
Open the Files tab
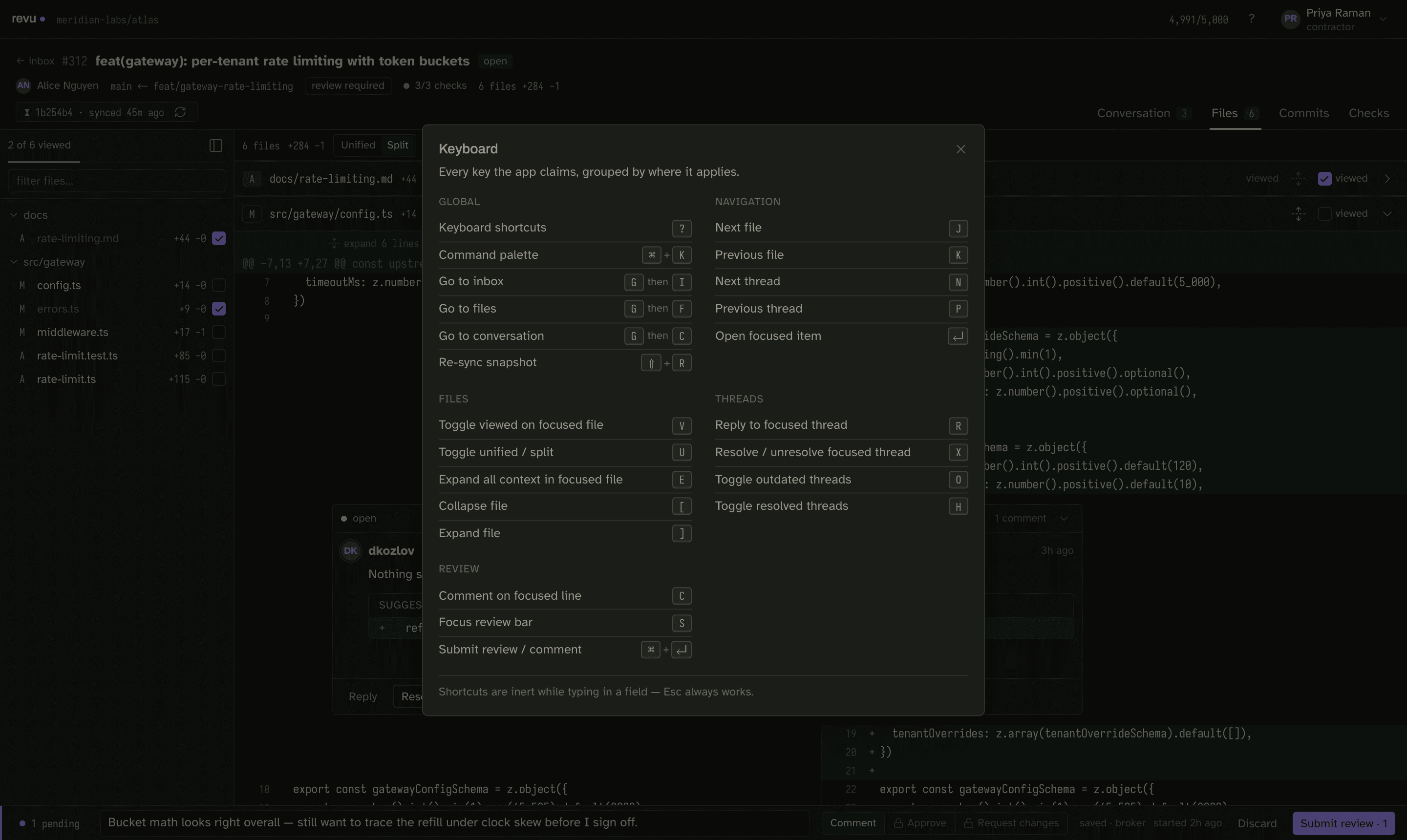[x=1235, y=113]
